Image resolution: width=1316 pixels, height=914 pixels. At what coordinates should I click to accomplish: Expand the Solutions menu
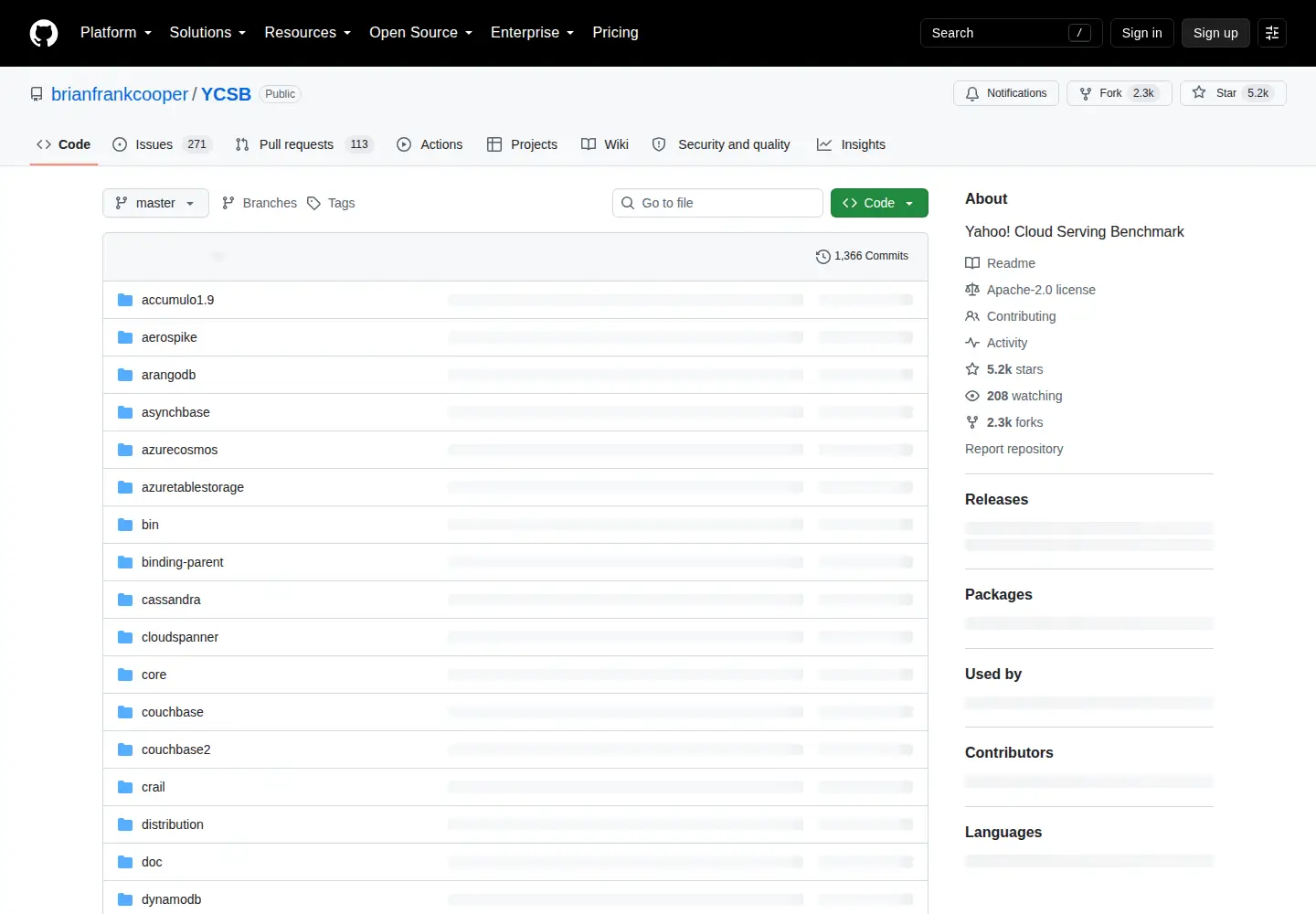[x=207, y=33]
